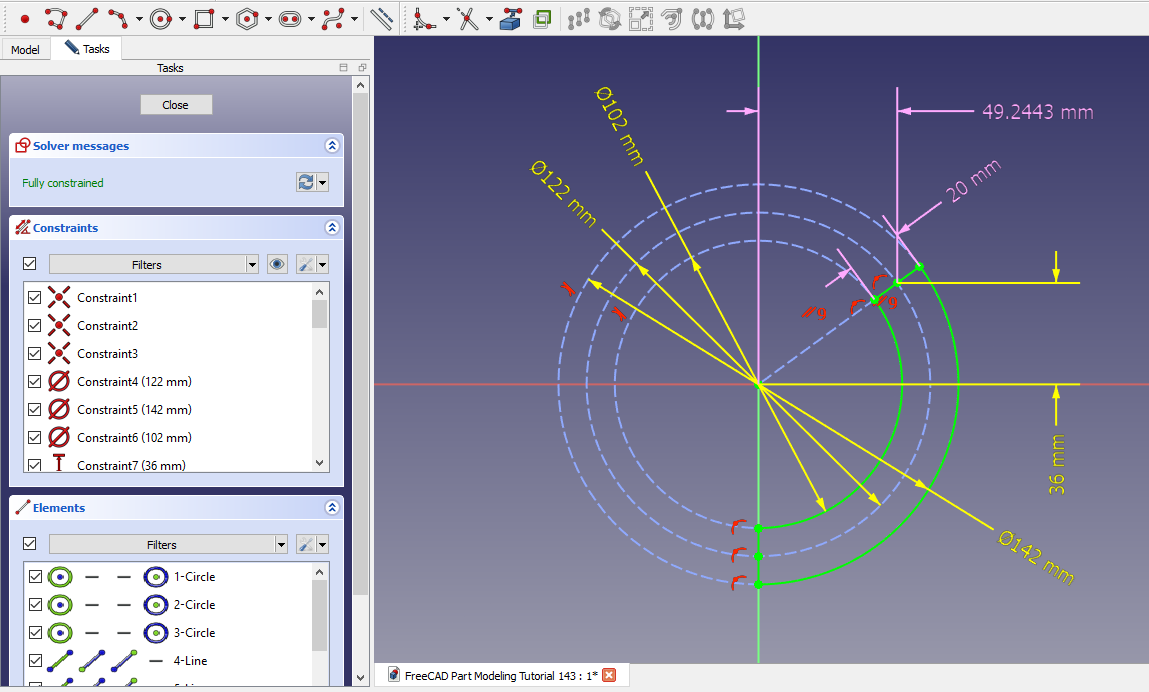
Task: Collapse the Solver messages section
Action: 332,146
